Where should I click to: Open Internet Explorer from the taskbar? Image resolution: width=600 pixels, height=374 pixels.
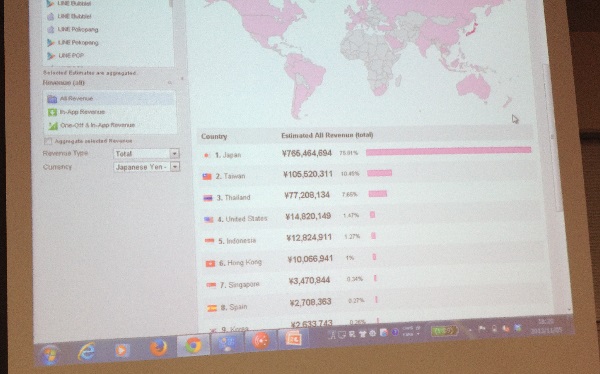[86, 351]
